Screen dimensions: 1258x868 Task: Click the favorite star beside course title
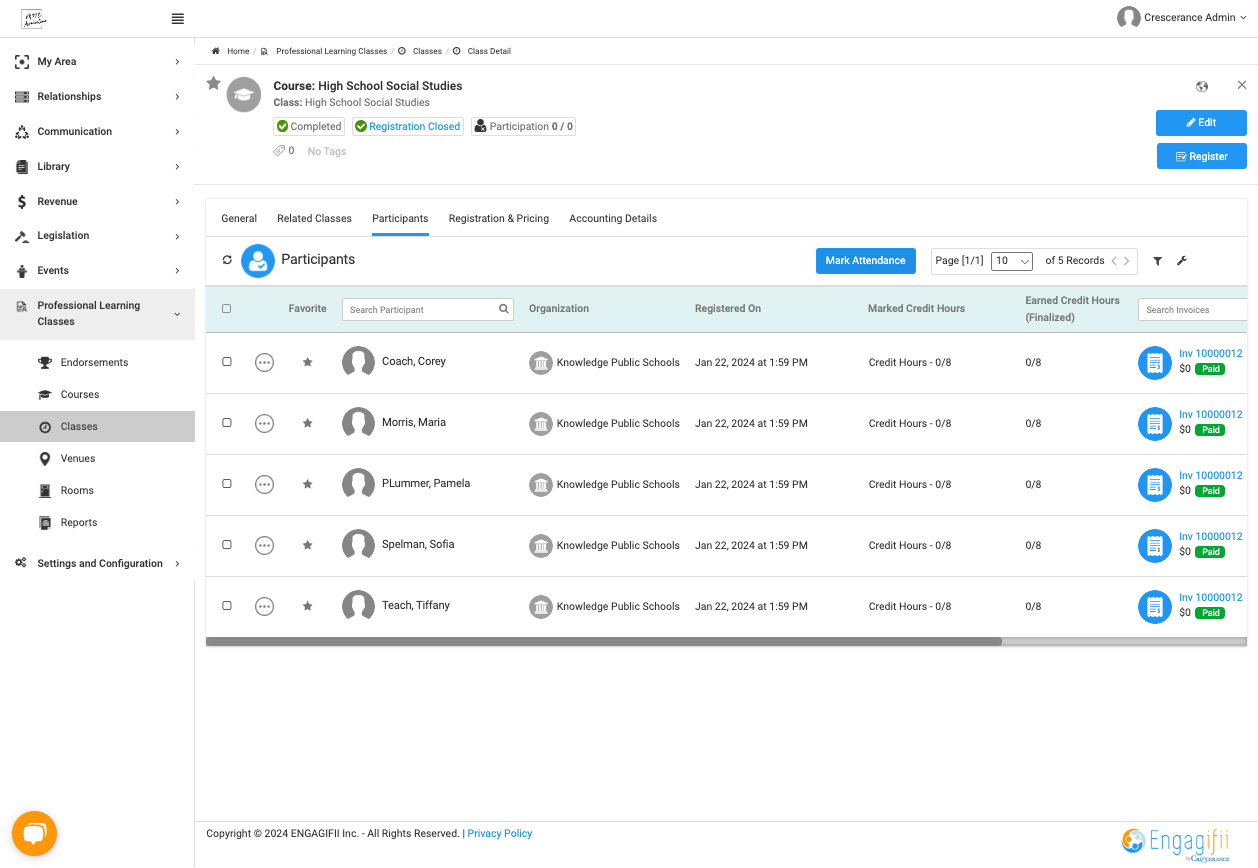click(x=213, y=83)
